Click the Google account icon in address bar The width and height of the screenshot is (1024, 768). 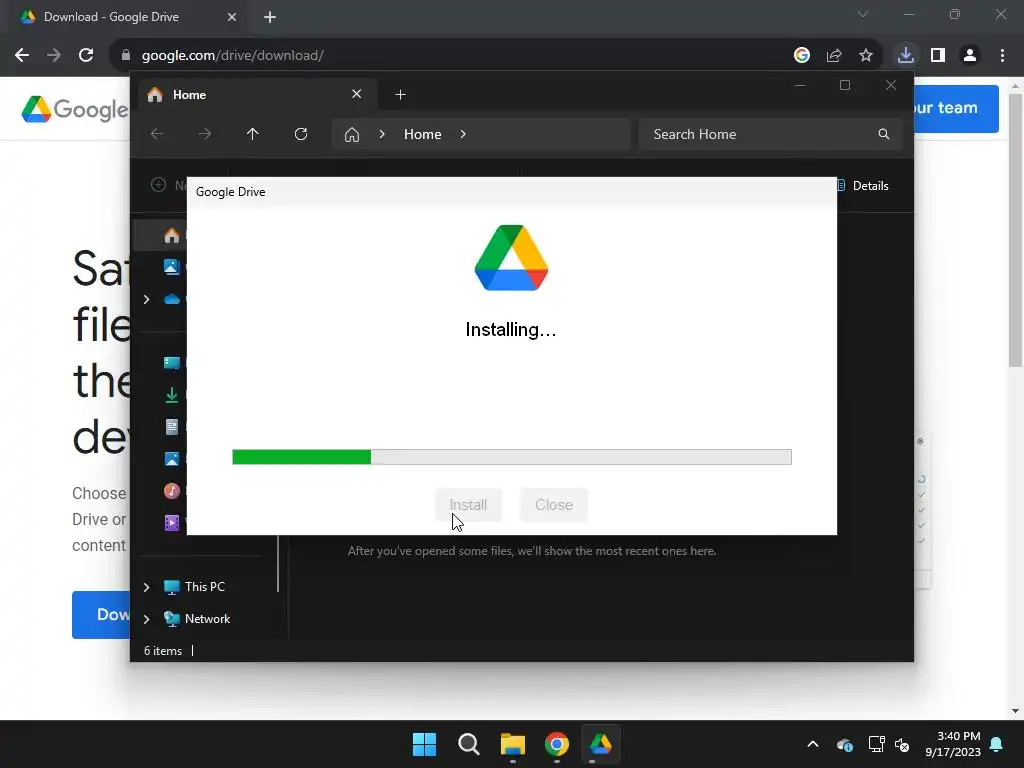(x=801, y=56)
